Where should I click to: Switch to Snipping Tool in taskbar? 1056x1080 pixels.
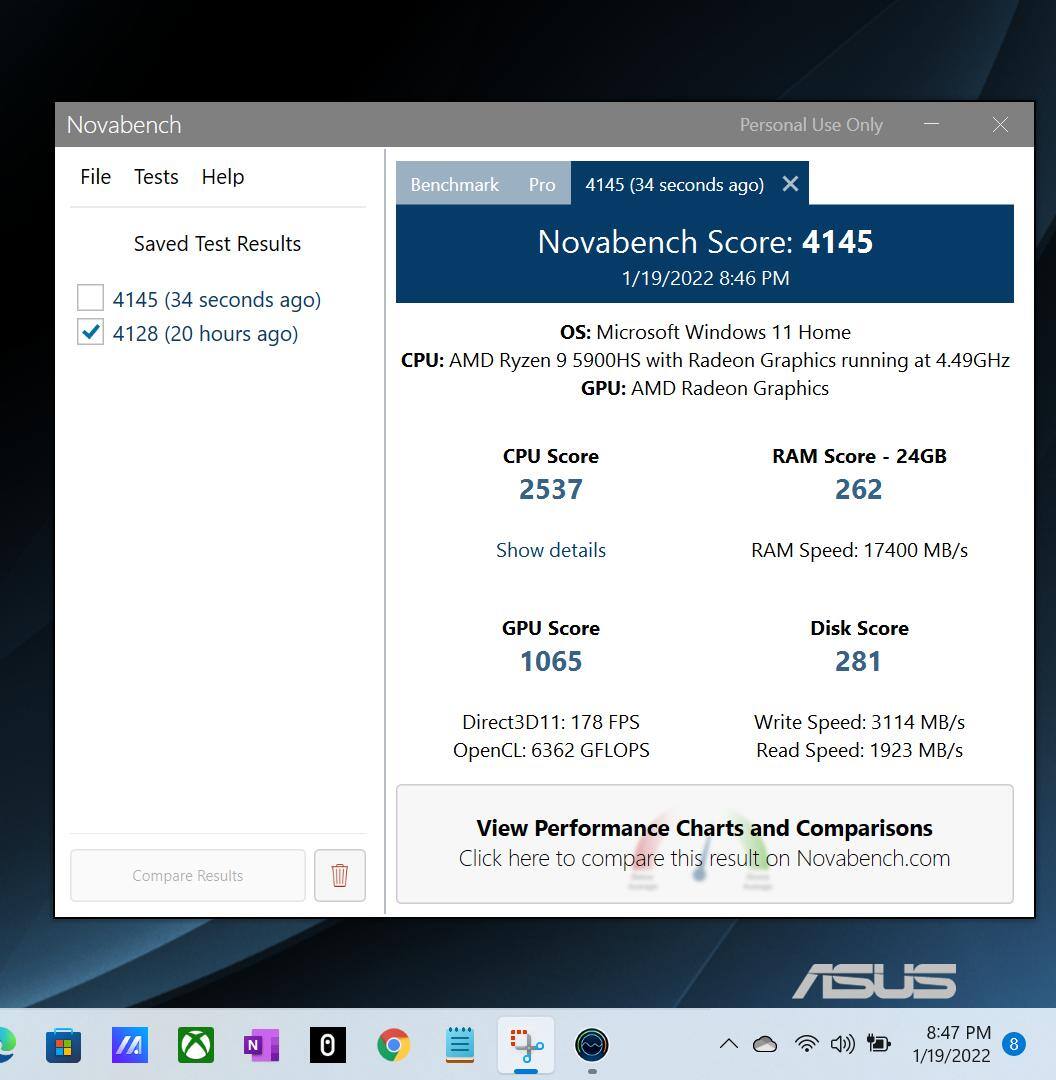pyautogui.click(x=525, y=1045)
